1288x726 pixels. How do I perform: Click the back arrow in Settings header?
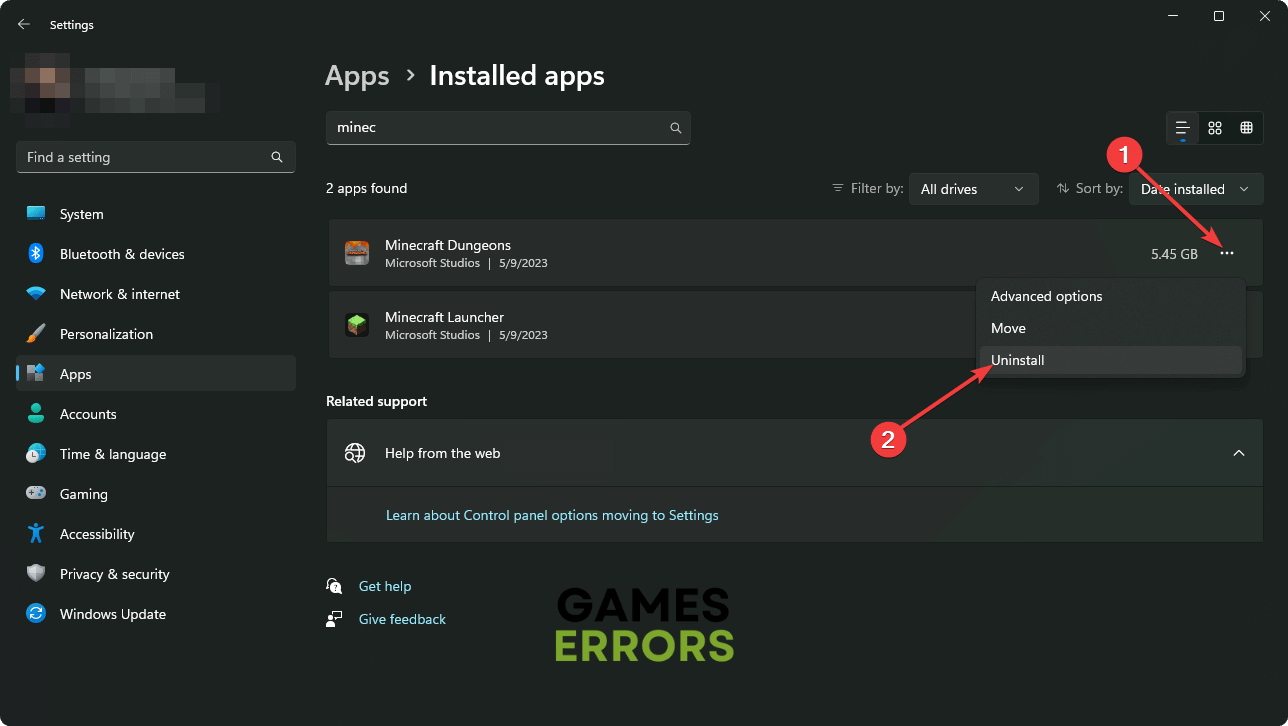pos(24,24)
